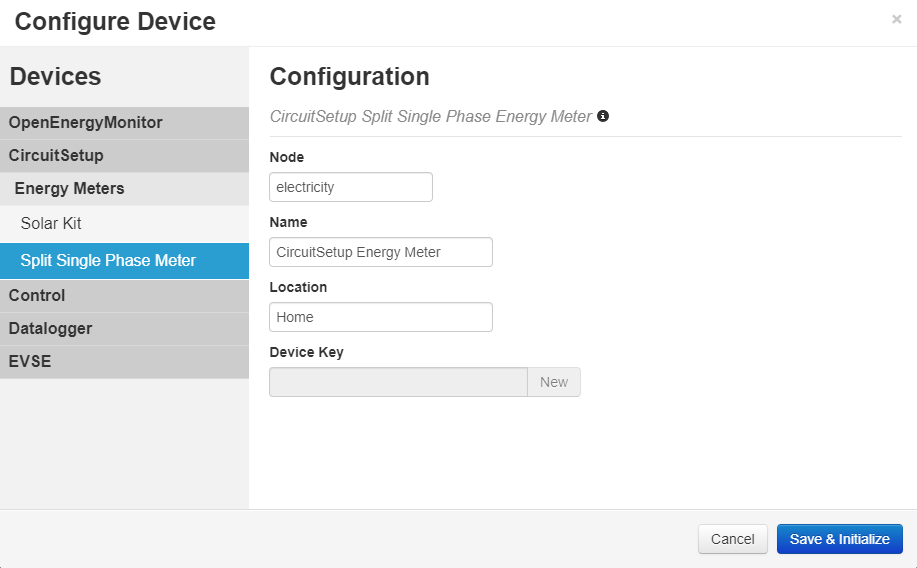Image resolution: width=917 pixels, height=568 pixels.
Task: Click Save & Initialize
Action: click(x=839, y=539)
